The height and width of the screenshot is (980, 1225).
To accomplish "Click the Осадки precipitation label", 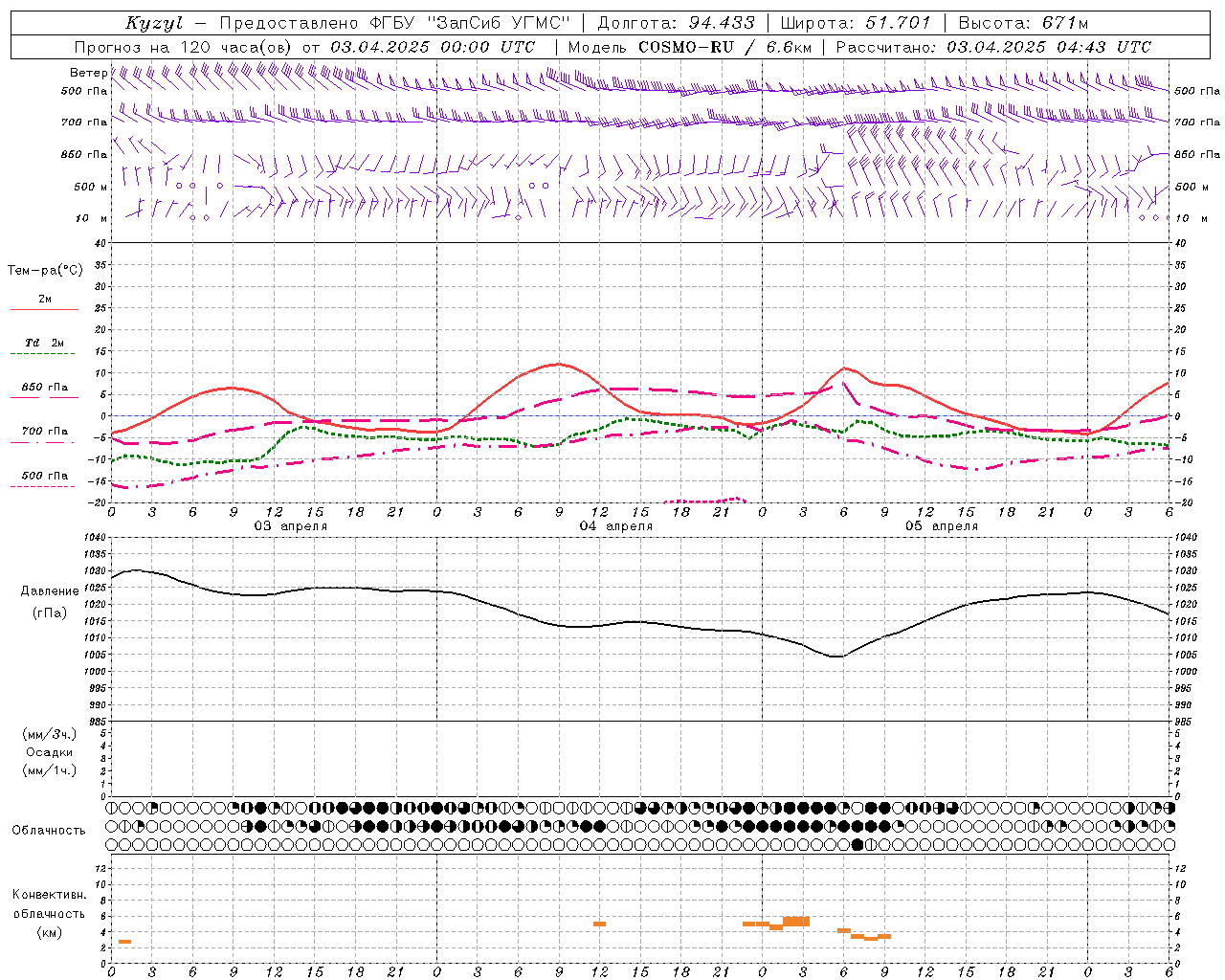I will point(50,752).
